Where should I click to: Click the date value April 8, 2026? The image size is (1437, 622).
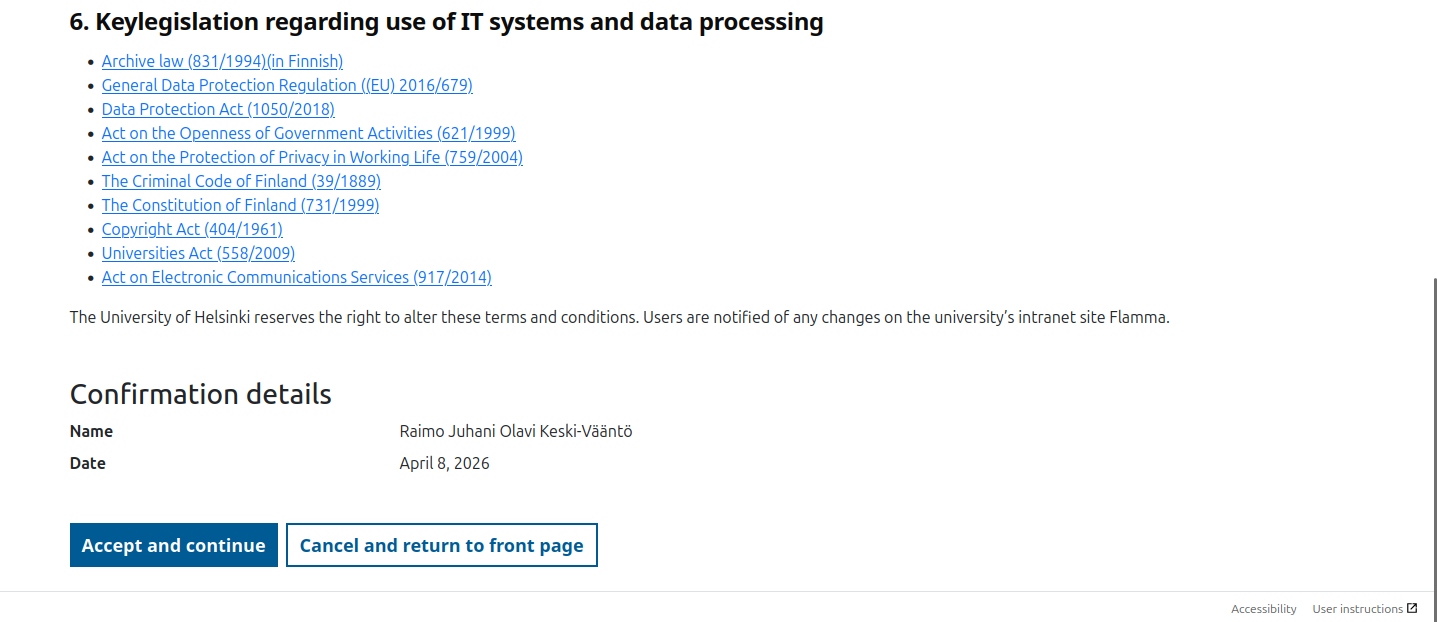(445, 464)
